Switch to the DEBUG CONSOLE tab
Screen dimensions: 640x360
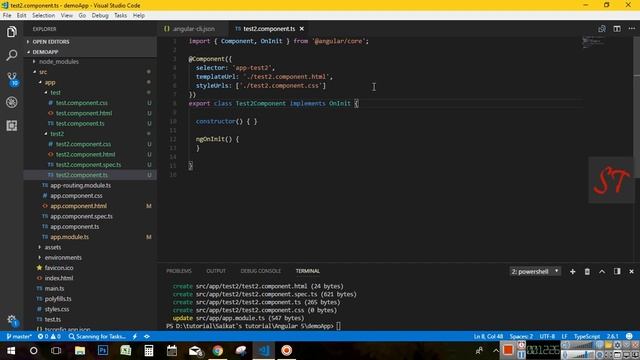pos(260,271)
